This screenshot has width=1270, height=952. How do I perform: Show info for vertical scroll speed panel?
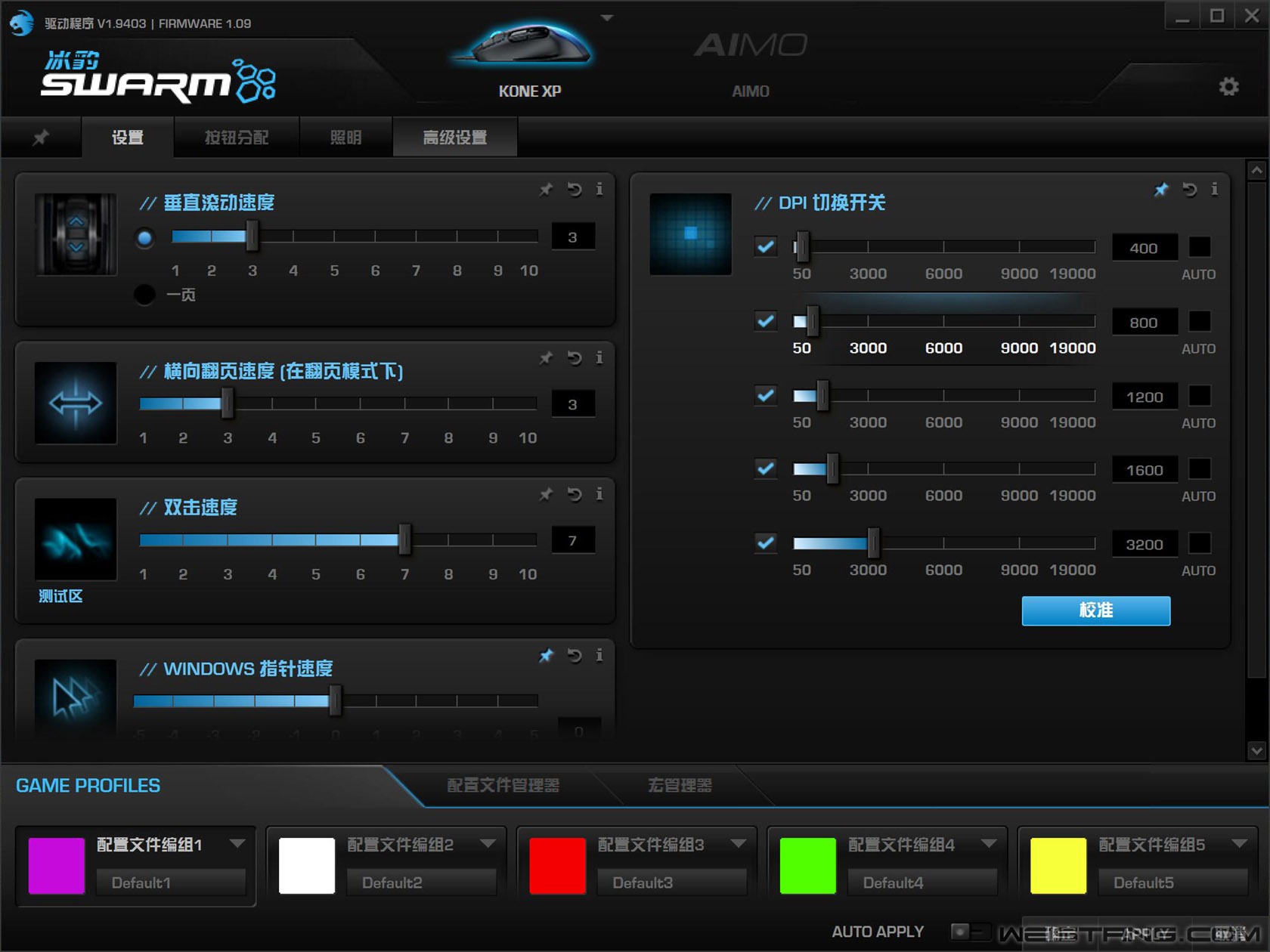click(599, 189)
